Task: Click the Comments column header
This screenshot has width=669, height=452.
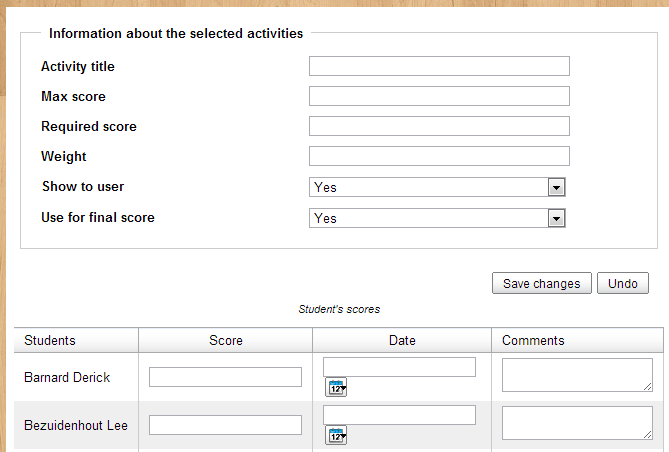Action: pos(533,340)
